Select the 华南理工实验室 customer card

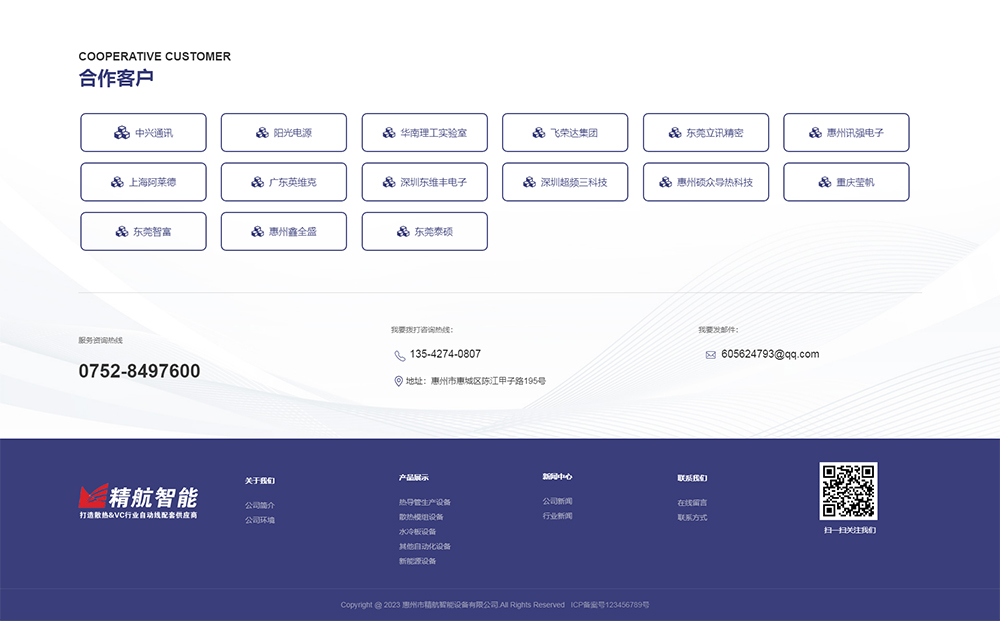click(x=424, y=133)
